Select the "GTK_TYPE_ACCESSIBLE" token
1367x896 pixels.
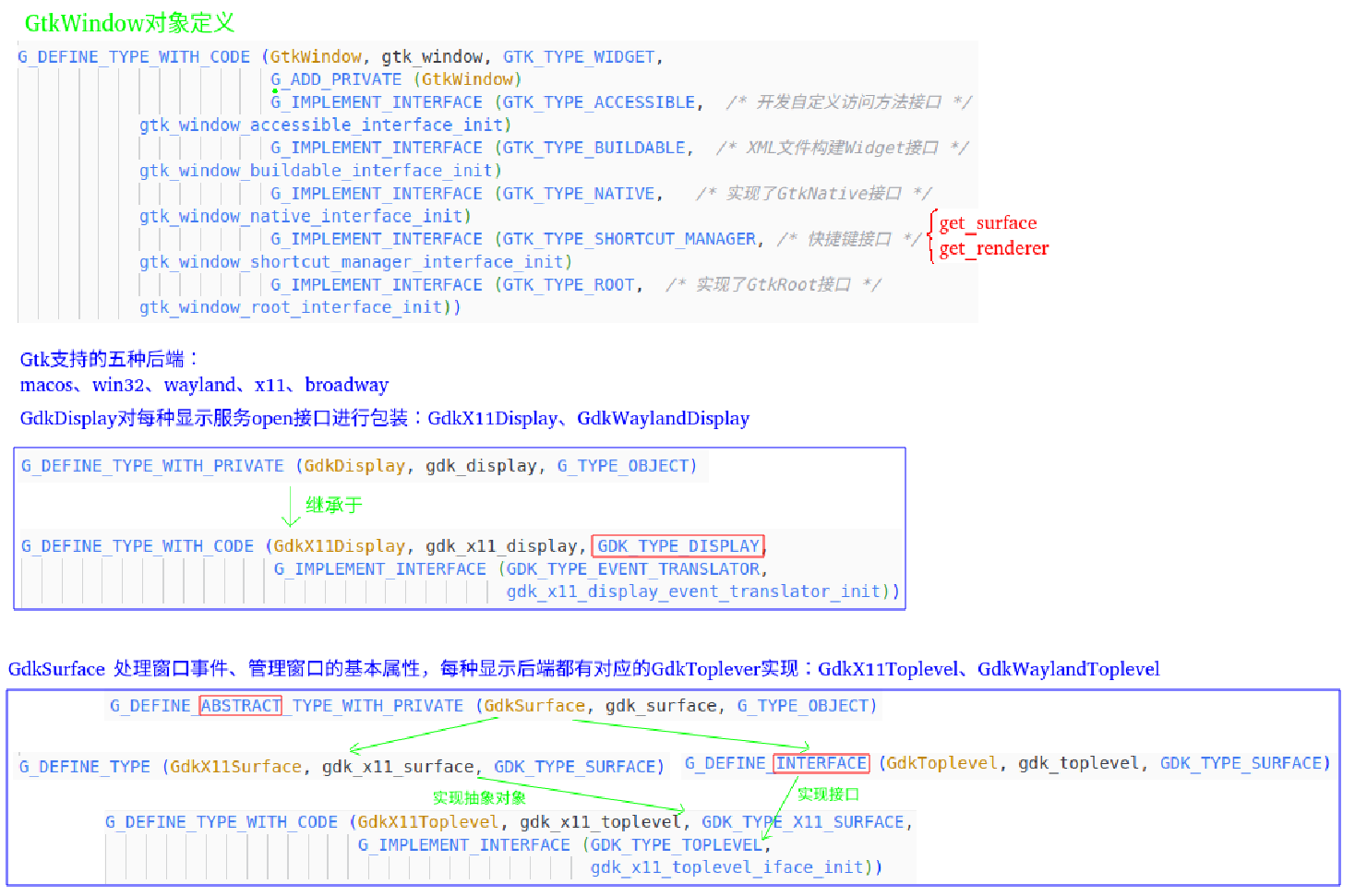click(599, 102)
